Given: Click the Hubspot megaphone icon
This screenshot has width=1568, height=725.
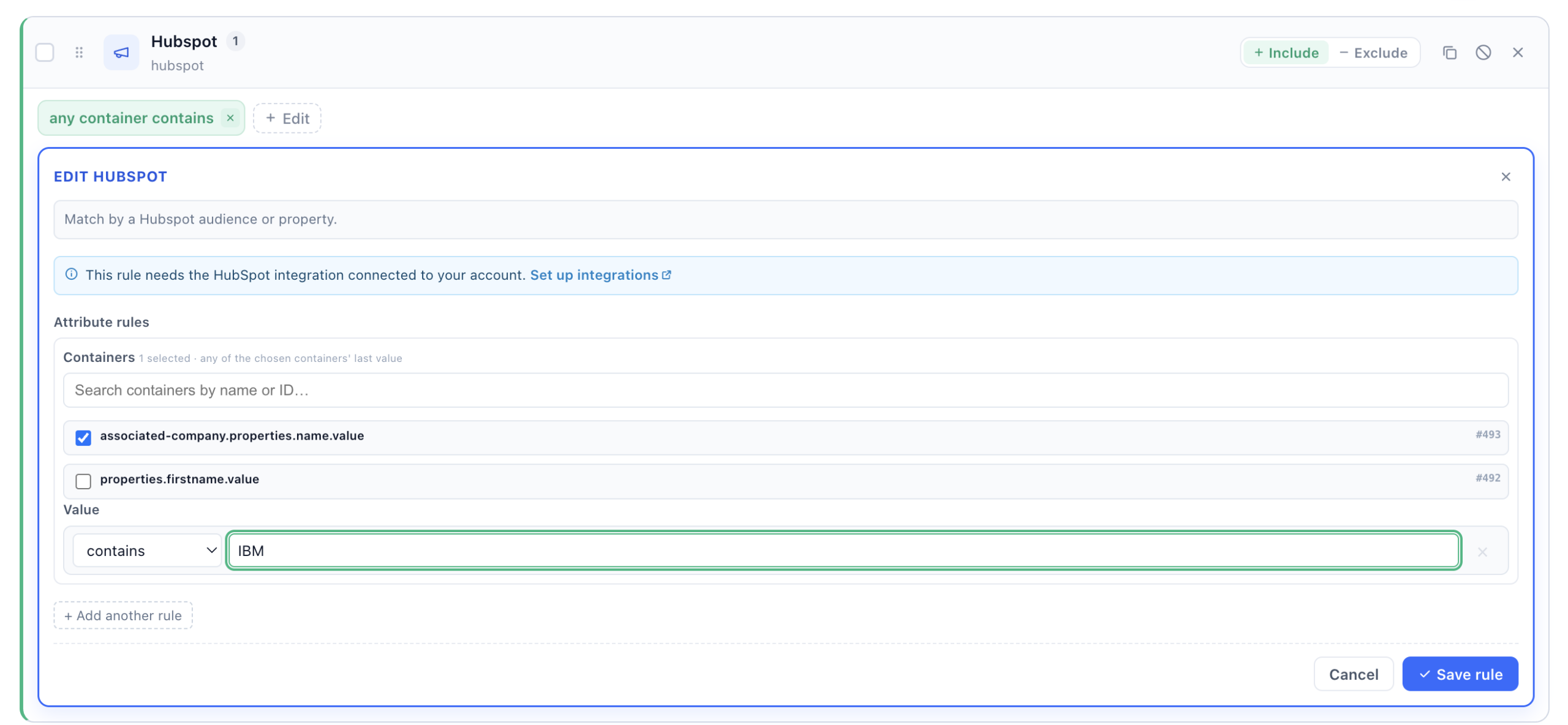Looking at the screenshot, I should coord(121,53).
